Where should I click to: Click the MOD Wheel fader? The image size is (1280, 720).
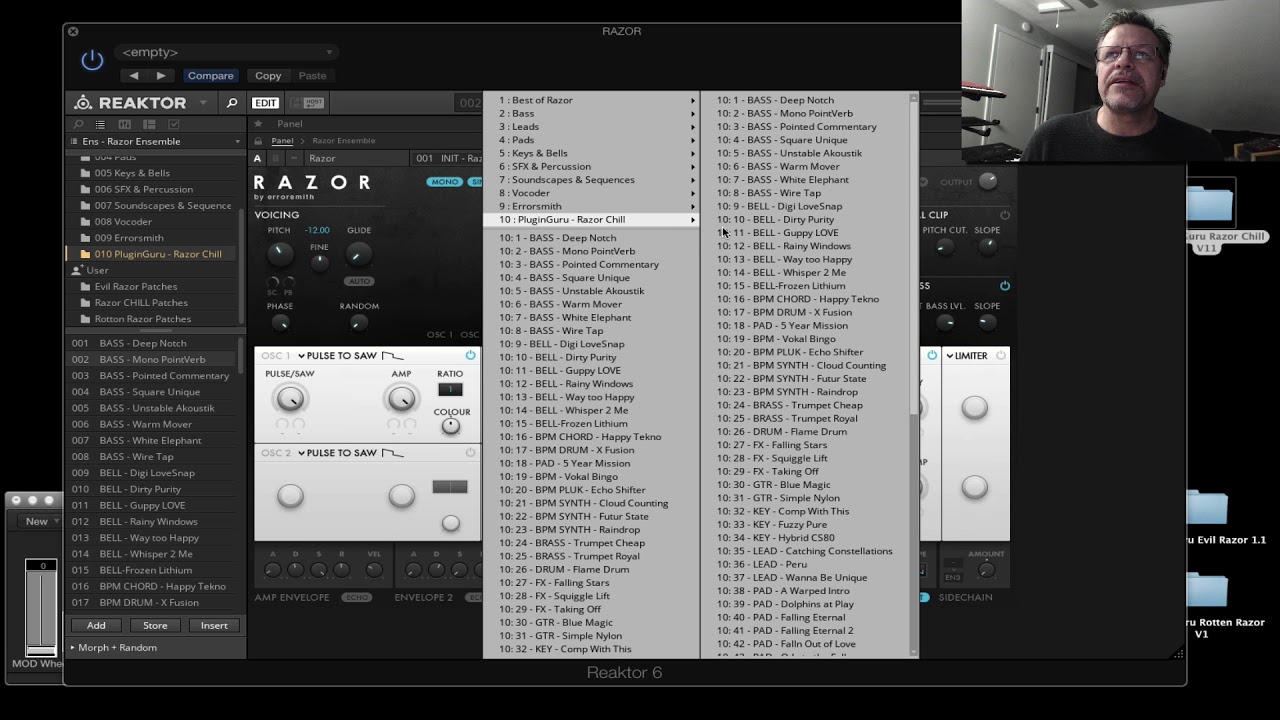41,607
